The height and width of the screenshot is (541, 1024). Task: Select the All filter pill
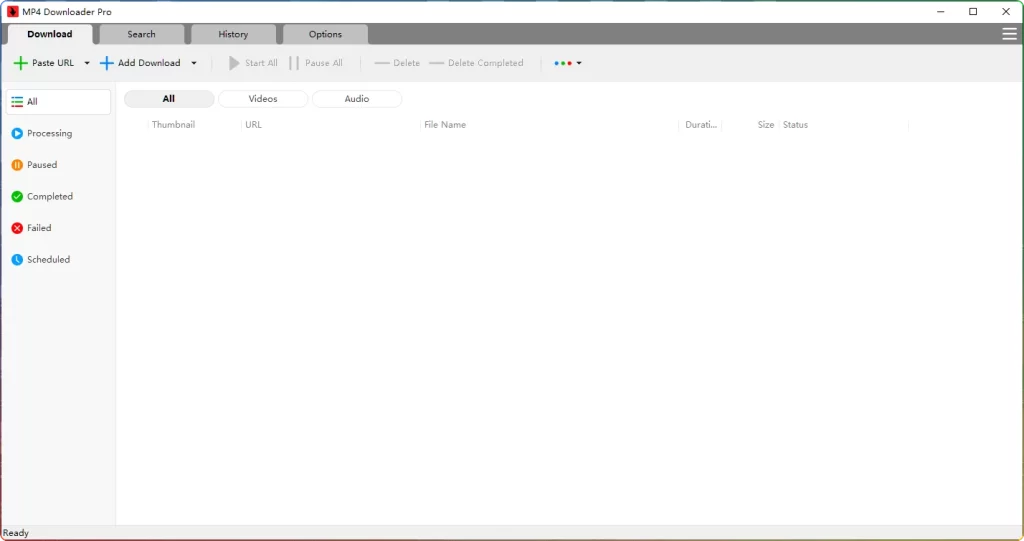pos(169,99)
